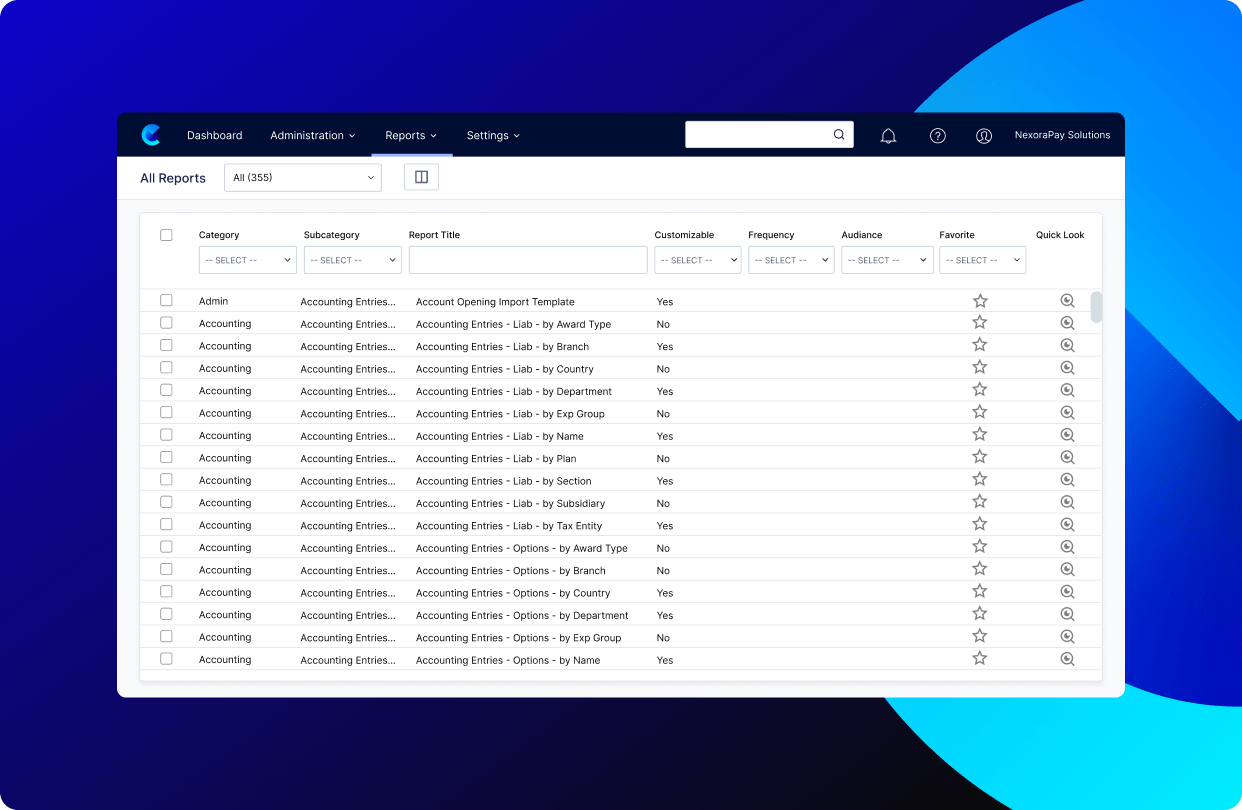Viewport: 1242px width, 810px height.
Task: Toggle the column layout view button
Action: pos(421,177)
